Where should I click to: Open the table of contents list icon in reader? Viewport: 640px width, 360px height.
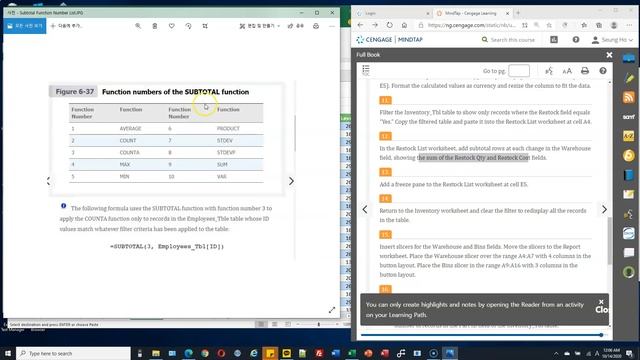coord(366,70)
